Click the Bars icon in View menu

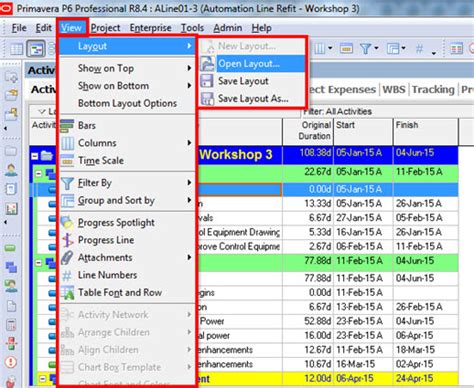click(x=67, y=126)
